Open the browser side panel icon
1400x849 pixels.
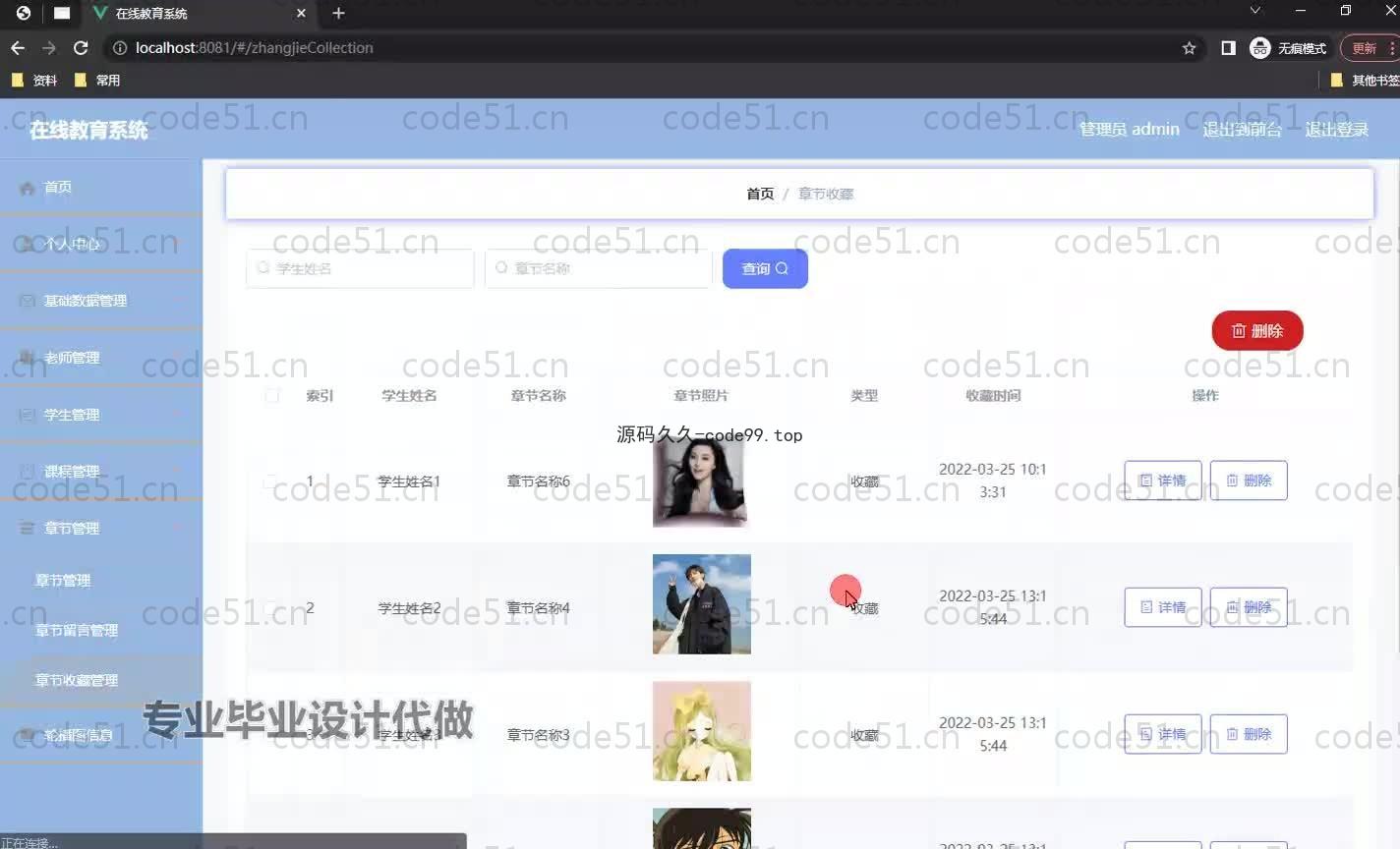(x=1228, y=47)
